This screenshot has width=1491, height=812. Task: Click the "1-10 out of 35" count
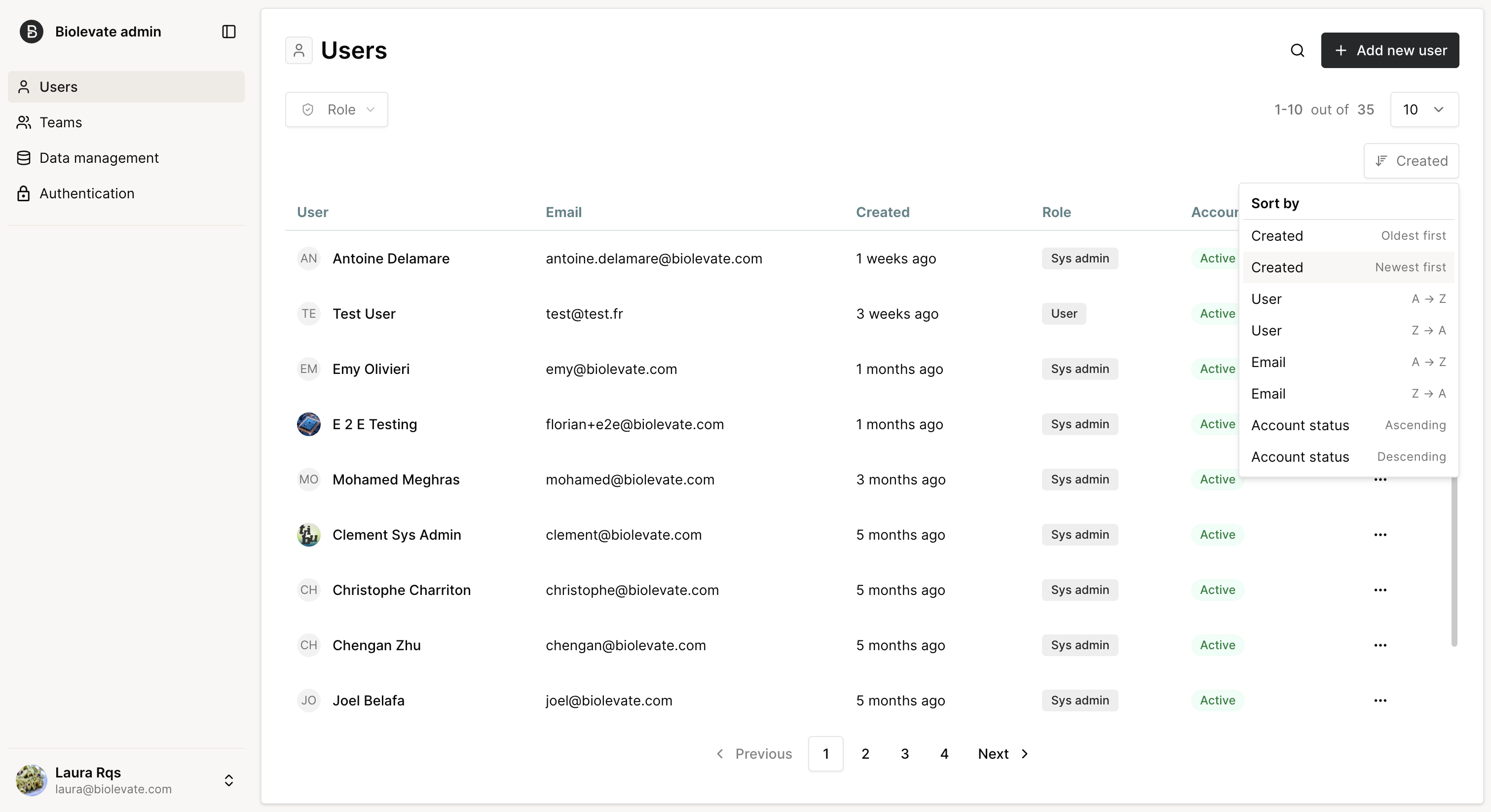point(1324,110)
